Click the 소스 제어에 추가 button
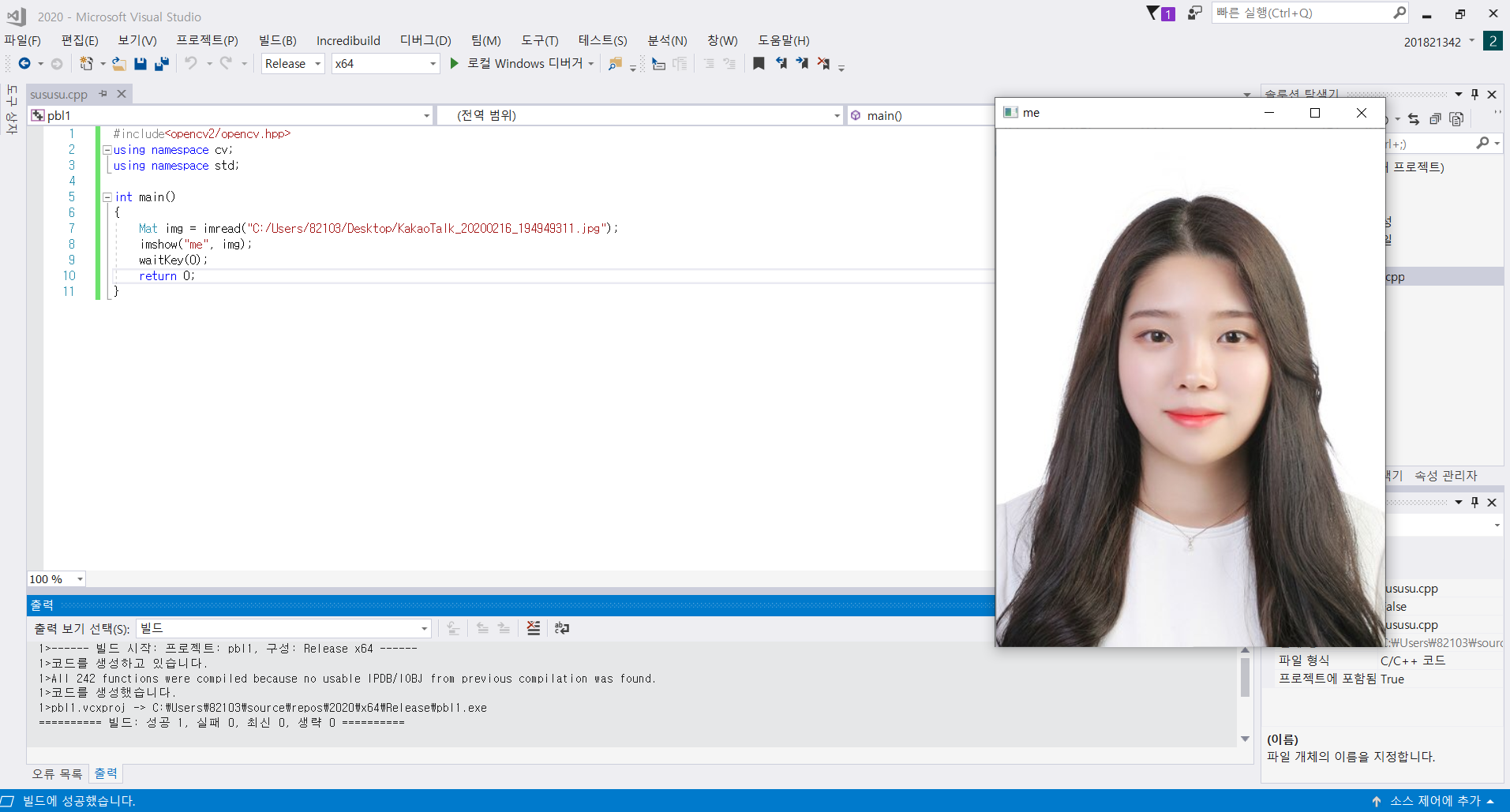This screenshot has width=1510, height=812. (1436, 801)
